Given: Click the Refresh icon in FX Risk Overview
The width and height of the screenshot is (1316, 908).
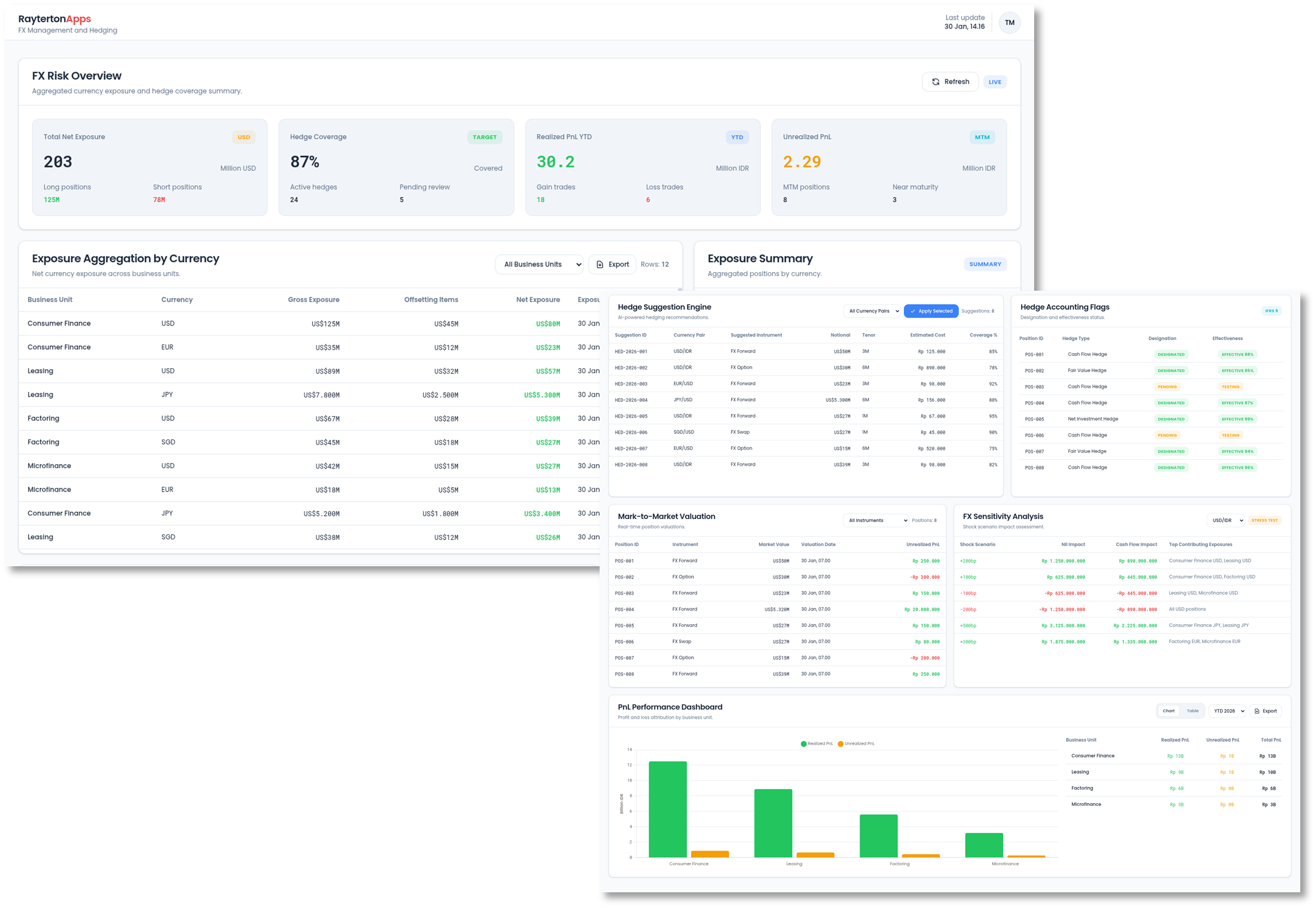Looking at the screenshot, I should 936,81.
